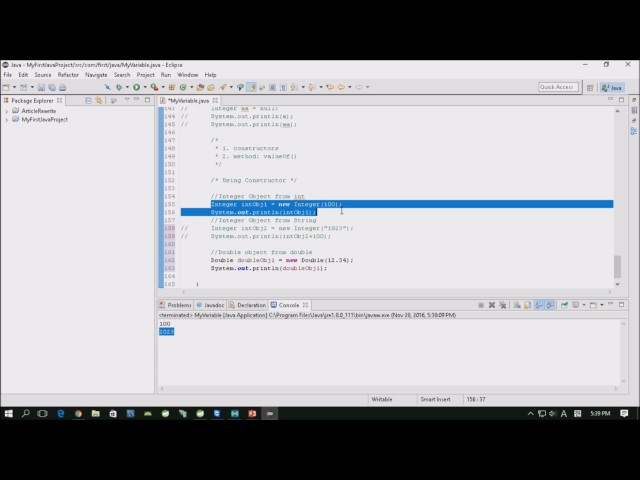
Task: Toggle Block Selection mode icon
Action: coord(272,87)
